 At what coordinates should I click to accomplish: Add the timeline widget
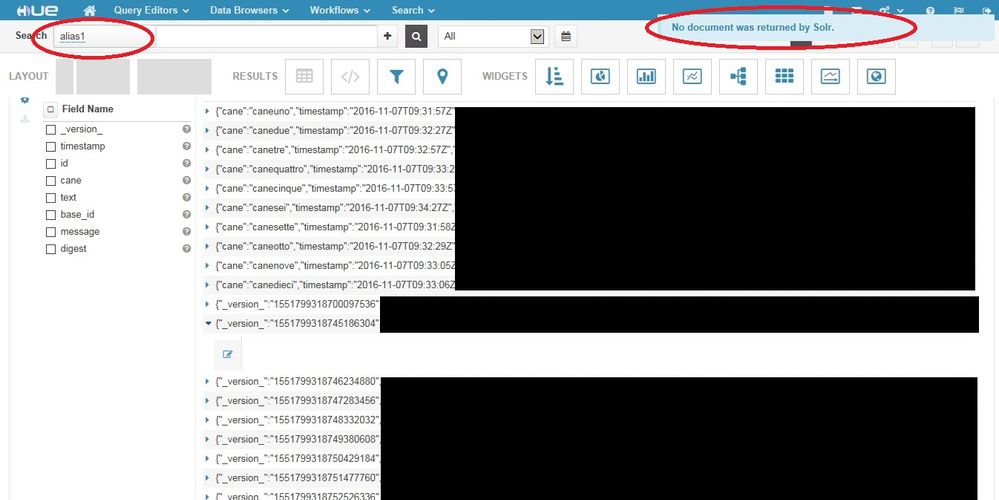tap(830, 76)
